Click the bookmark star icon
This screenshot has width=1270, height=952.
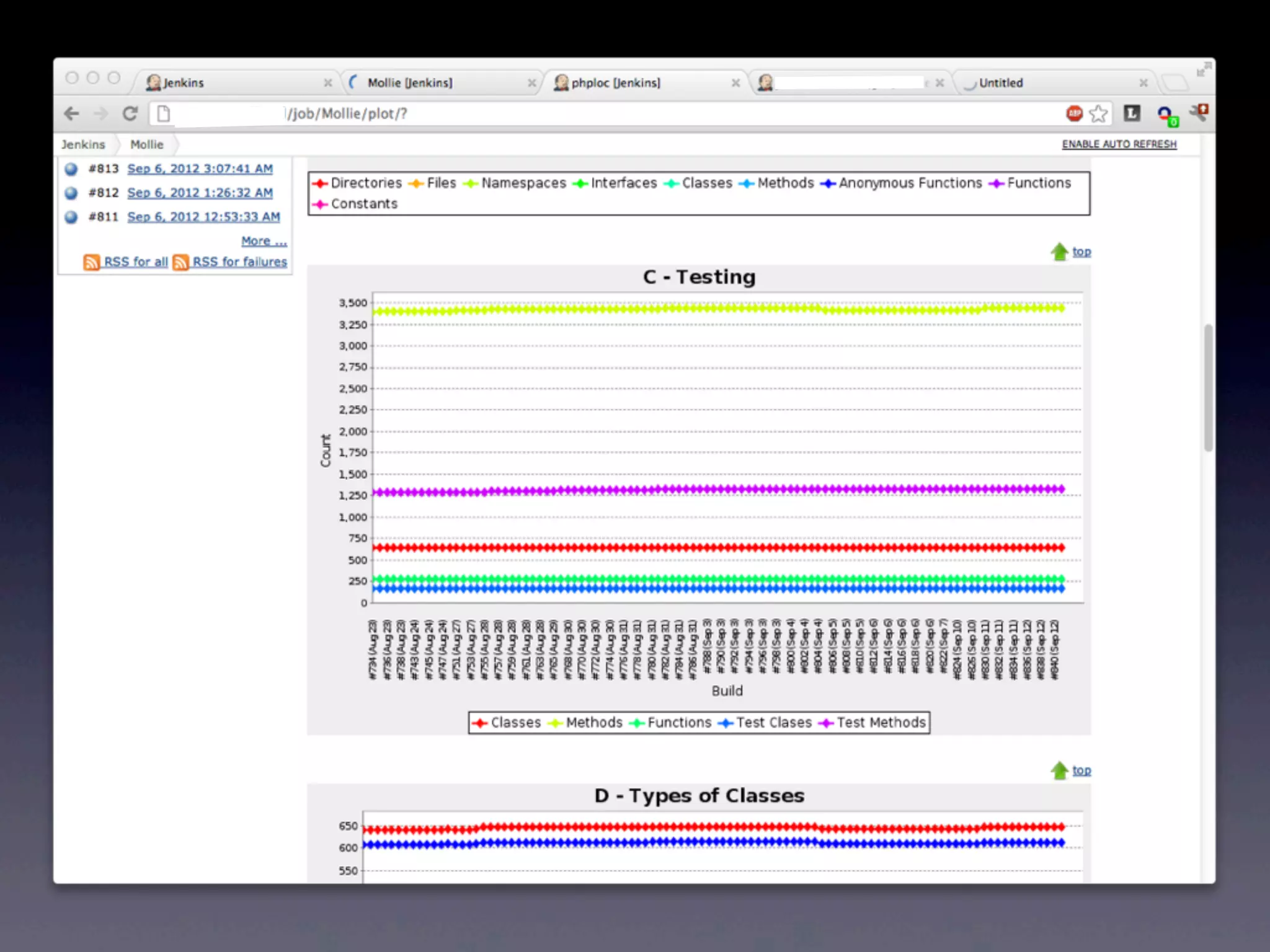[x=1098, y=113]
